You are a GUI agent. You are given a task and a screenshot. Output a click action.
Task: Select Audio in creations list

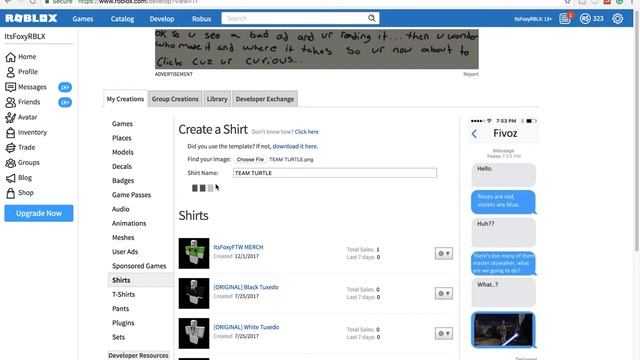(120, 209)
